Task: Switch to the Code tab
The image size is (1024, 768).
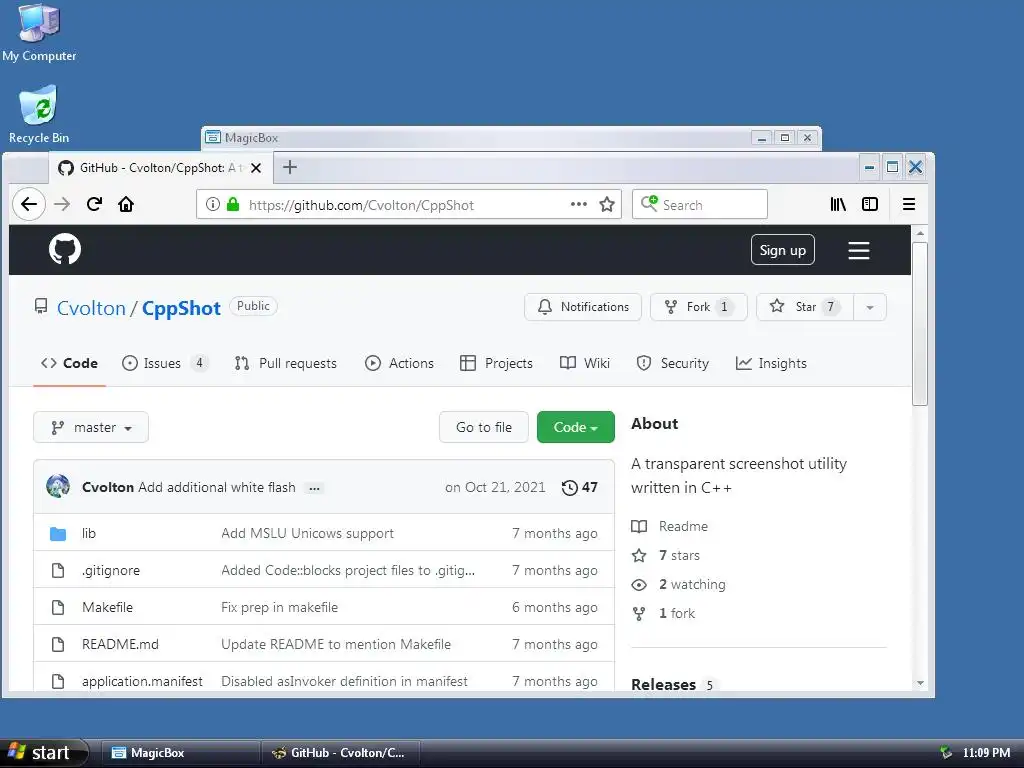Action: point(69,363)
